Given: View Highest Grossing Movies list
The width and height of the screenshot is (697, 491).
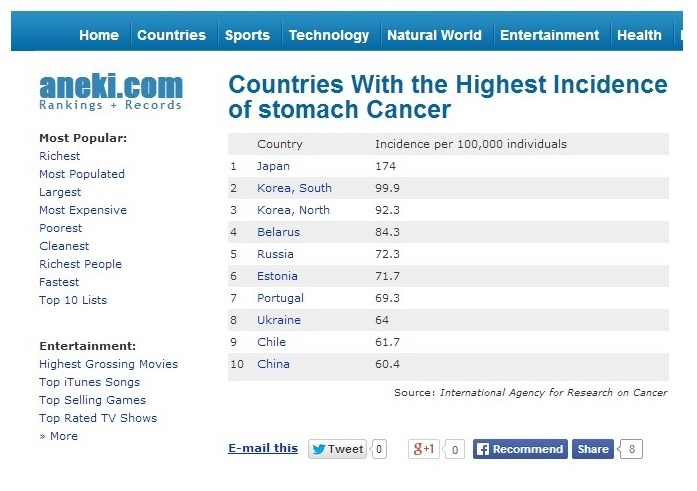Looking at the screenshot, I should click(x=108, y=364).
